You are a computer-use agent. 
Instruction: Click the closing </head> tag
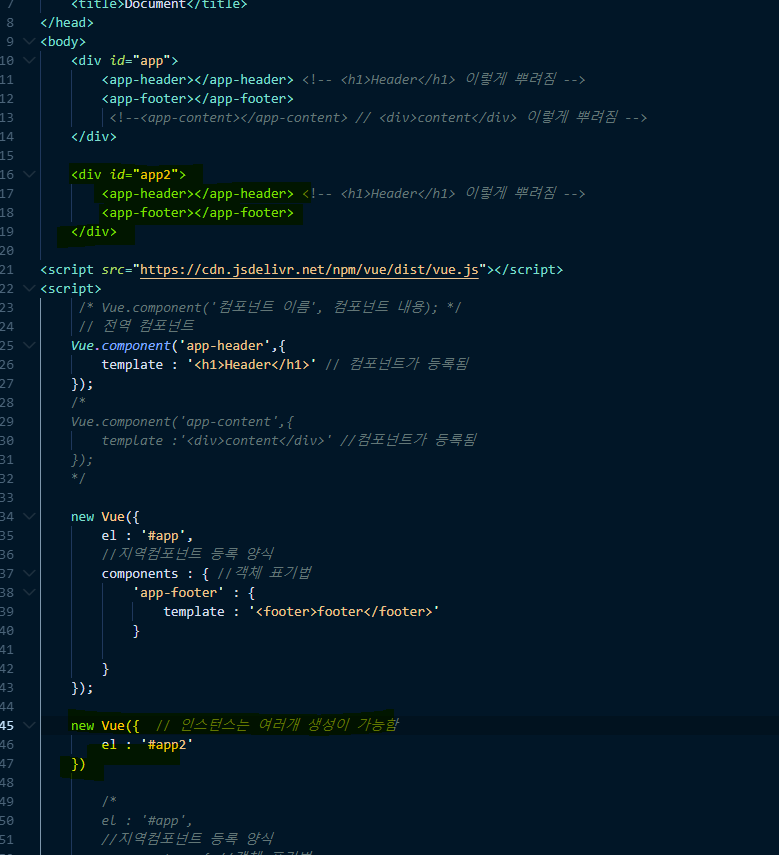point(67,23)
